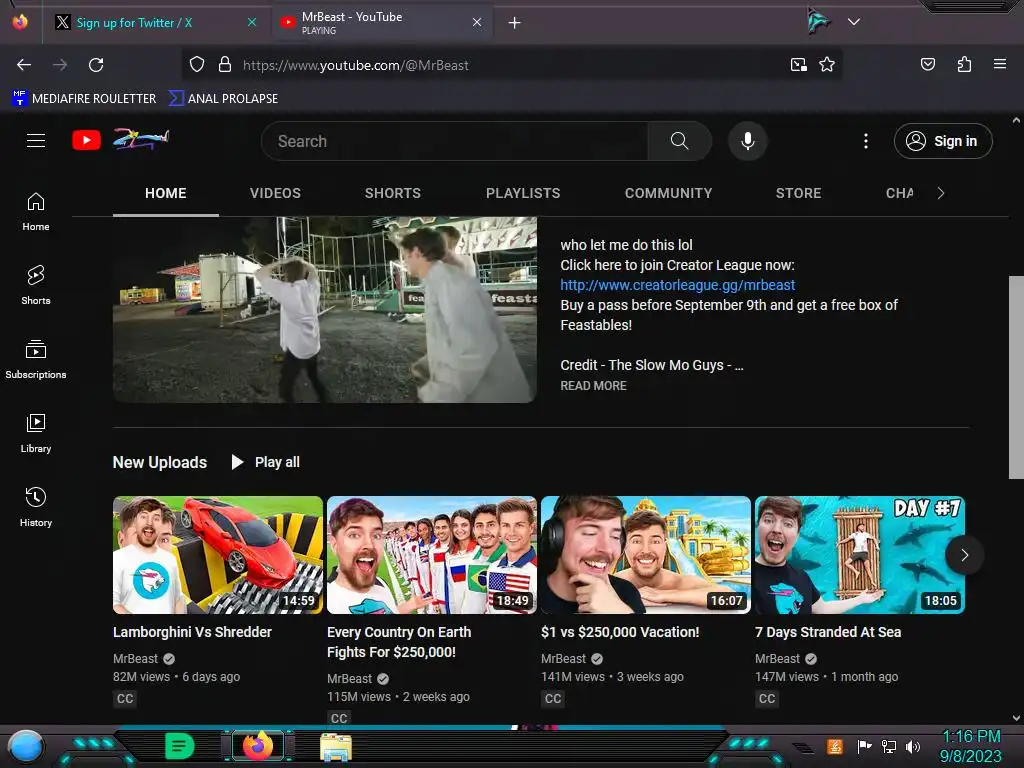The height and width of the screenshot is (768, 1024).
Task: Click the search magnifier button
Action: click(679, 141)
